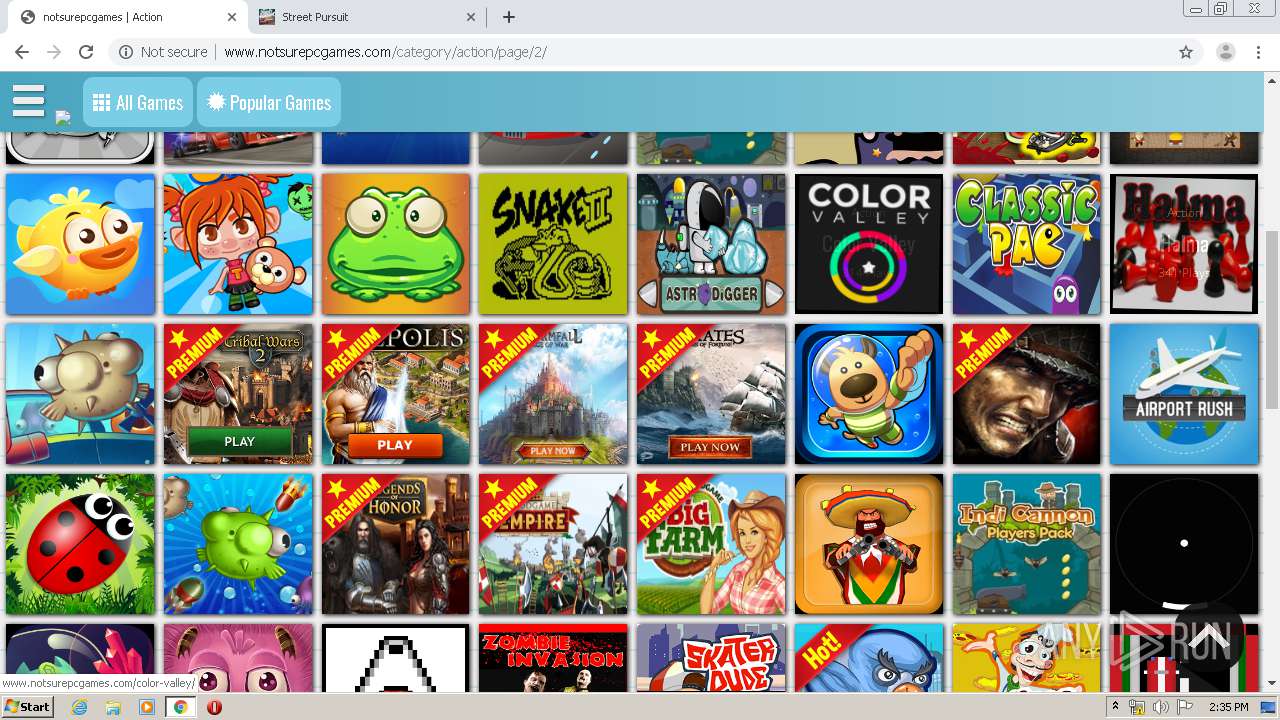The width and height of the screenshot is (1280, 720).
Task: Open the Big Farm premium game
Action: point(711,544)
